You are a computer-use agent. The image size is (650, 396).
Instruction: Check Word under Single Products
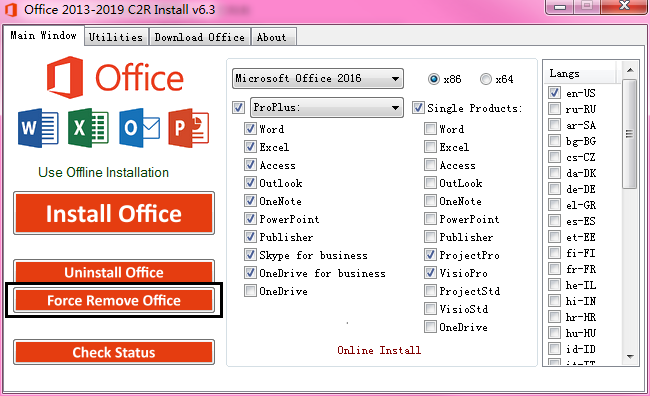[430, 129]
